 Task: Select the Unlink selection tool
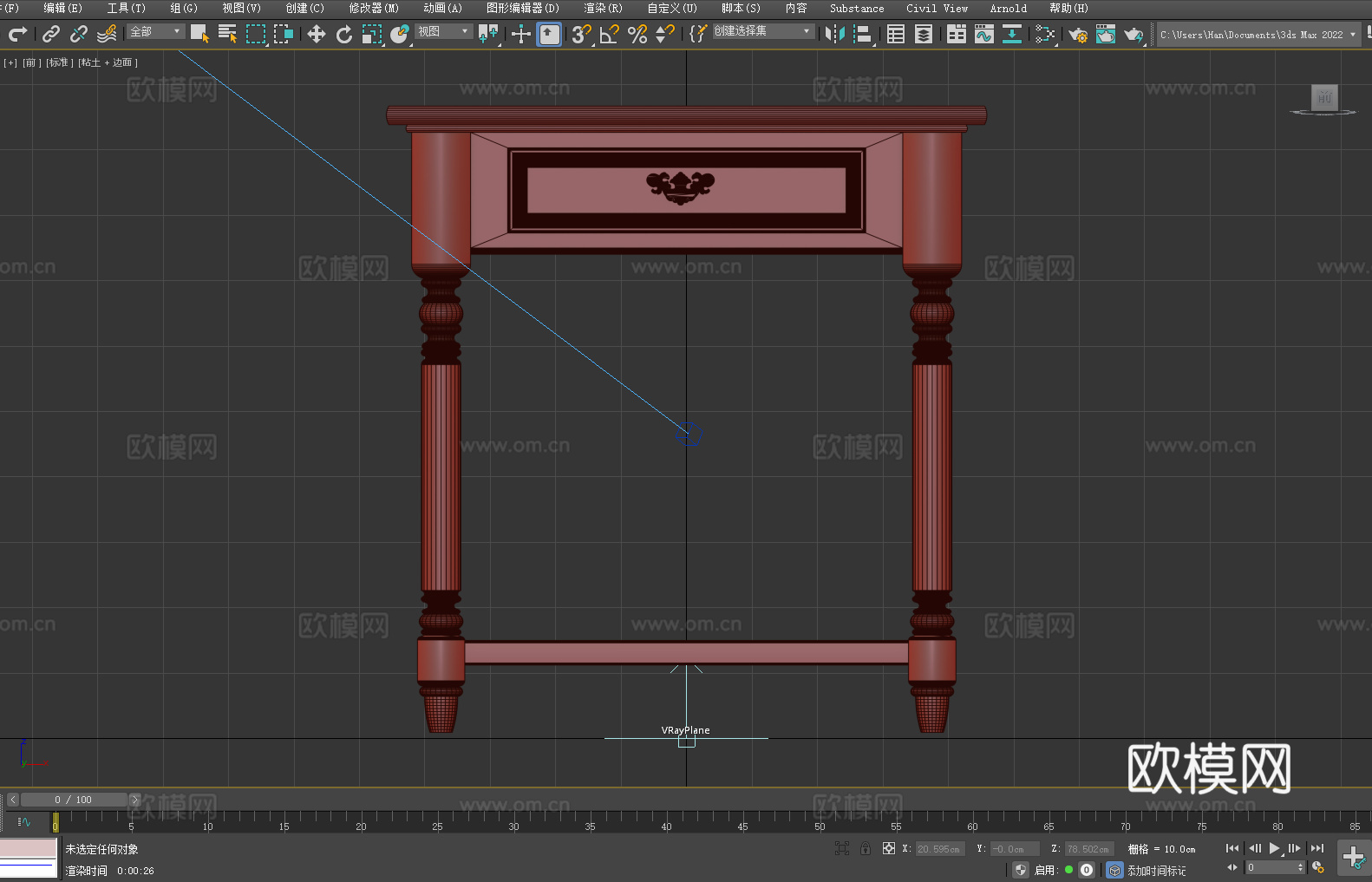79,34
